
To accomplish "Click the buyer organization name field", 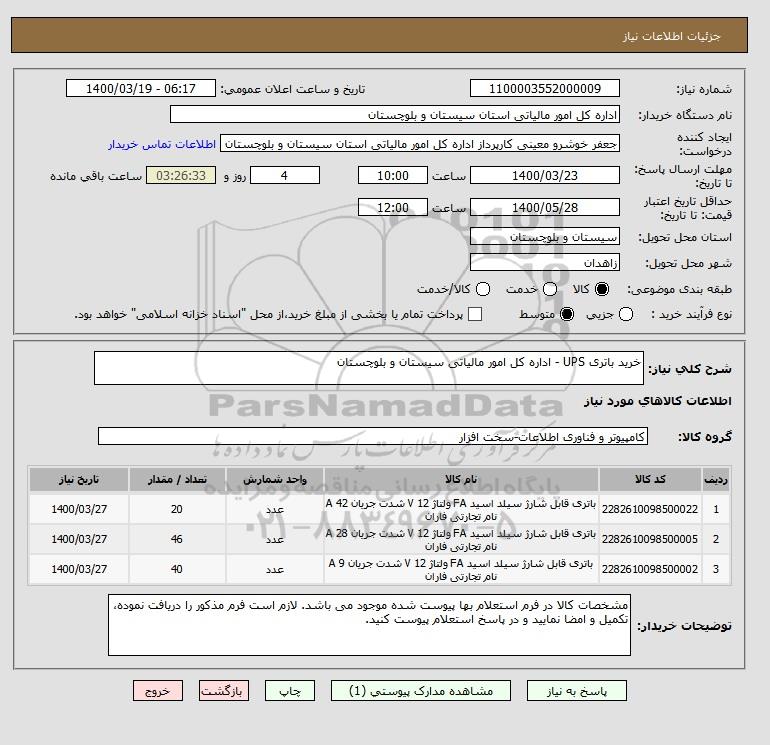I will pyautogui.click(x=395, y=114).
